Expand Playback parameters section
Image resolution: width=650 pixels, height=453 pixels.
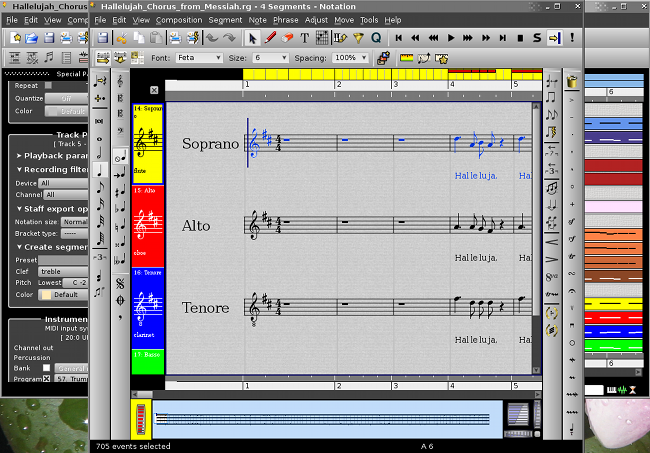pos(52,156)
